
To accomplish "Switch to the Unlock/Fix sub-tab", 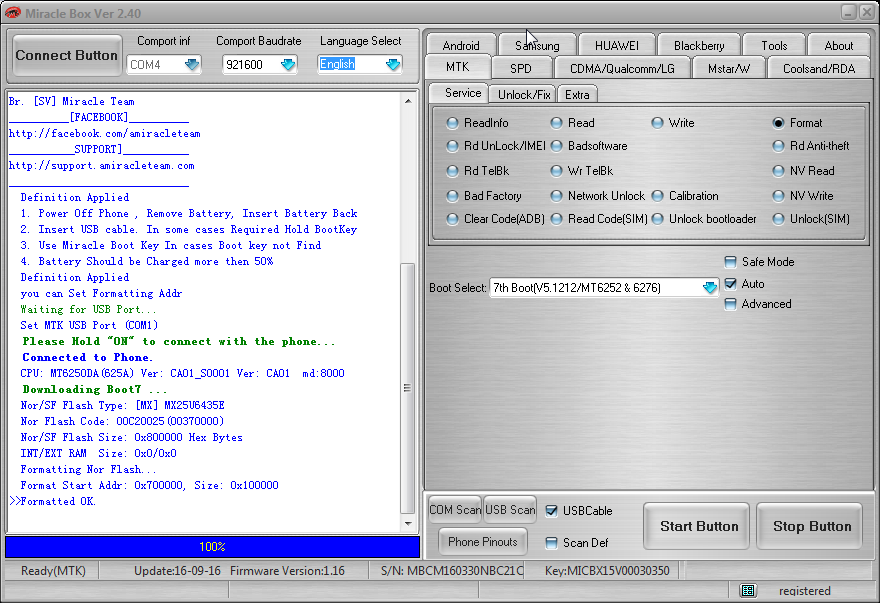I will [x=524, y=94].
